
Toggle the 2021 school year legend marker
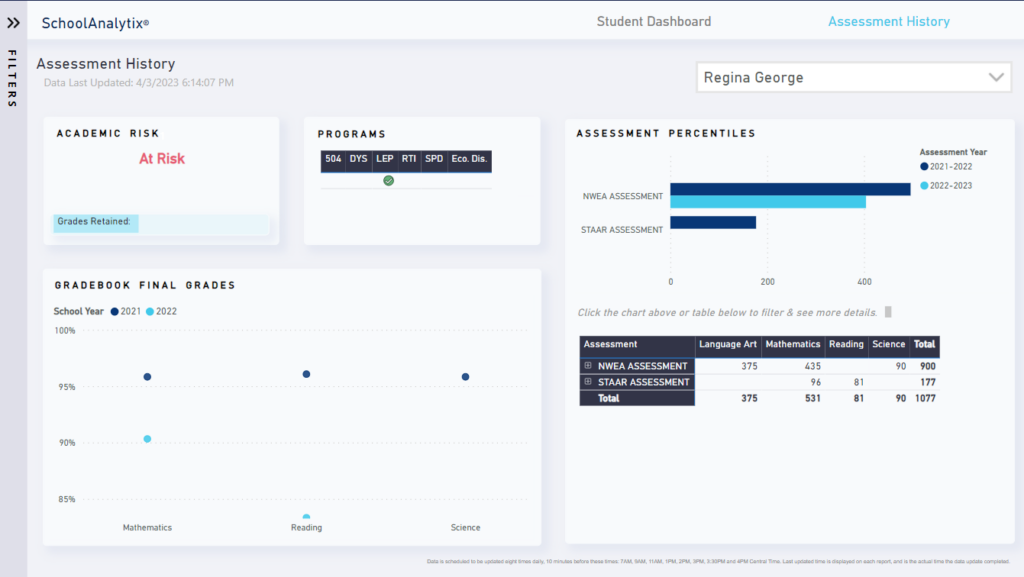(x=115, y=311)
